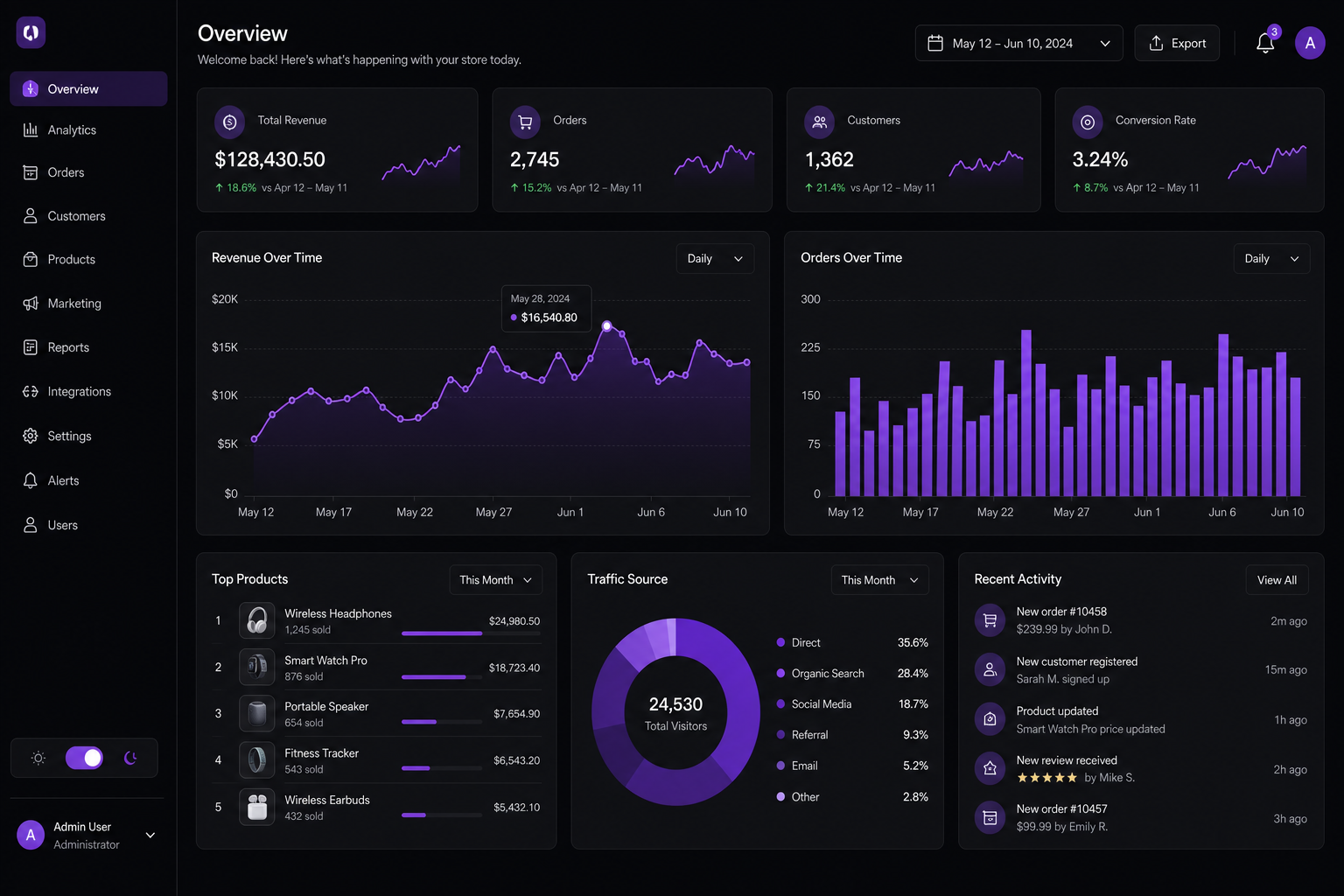Click the New review received star icon
Screen dimensions: 1344x896
(990, 768)
